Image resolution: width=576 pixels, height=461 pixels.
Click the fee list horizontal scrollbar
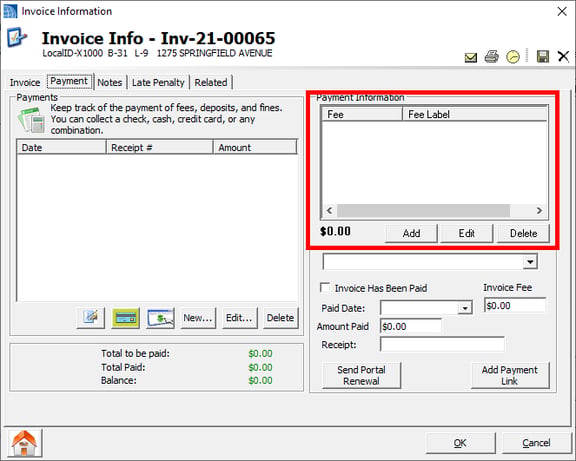pos(424,211)
